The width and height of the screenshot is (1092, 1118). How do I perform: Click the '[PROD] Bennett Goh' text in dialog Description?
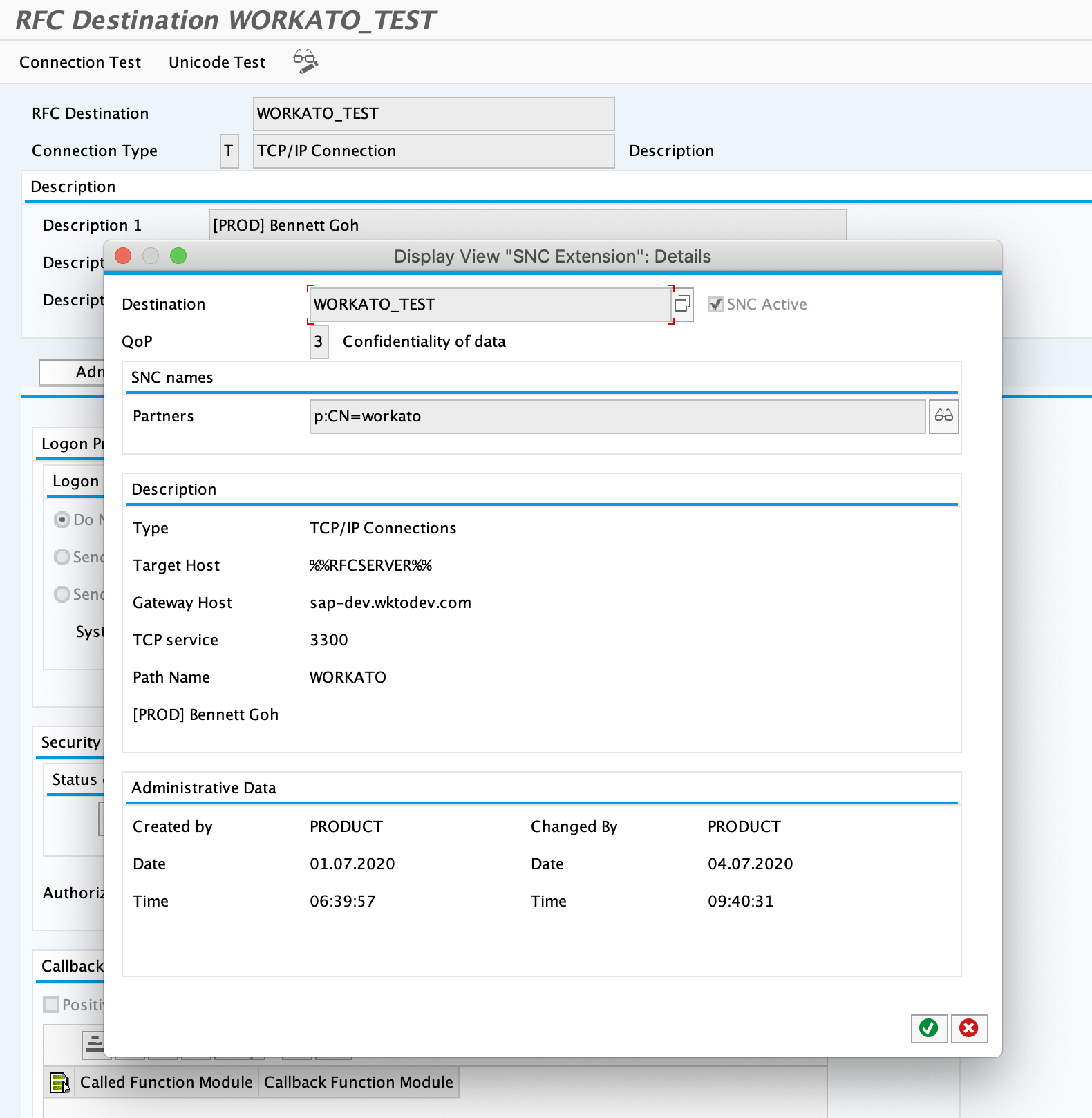(x=205, y=714)
